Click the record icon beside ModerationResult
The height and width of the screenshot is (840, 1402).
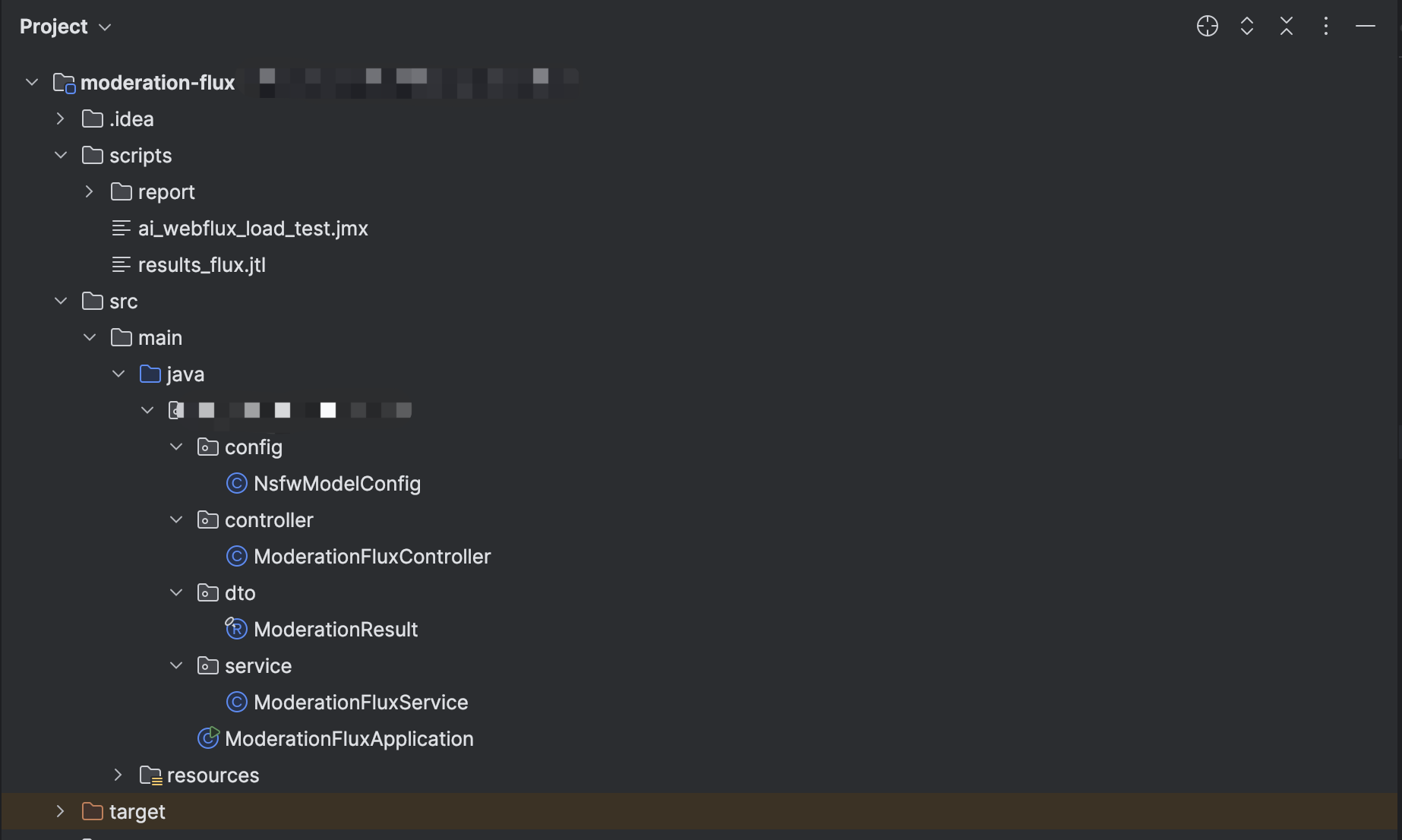click(236, 629)
